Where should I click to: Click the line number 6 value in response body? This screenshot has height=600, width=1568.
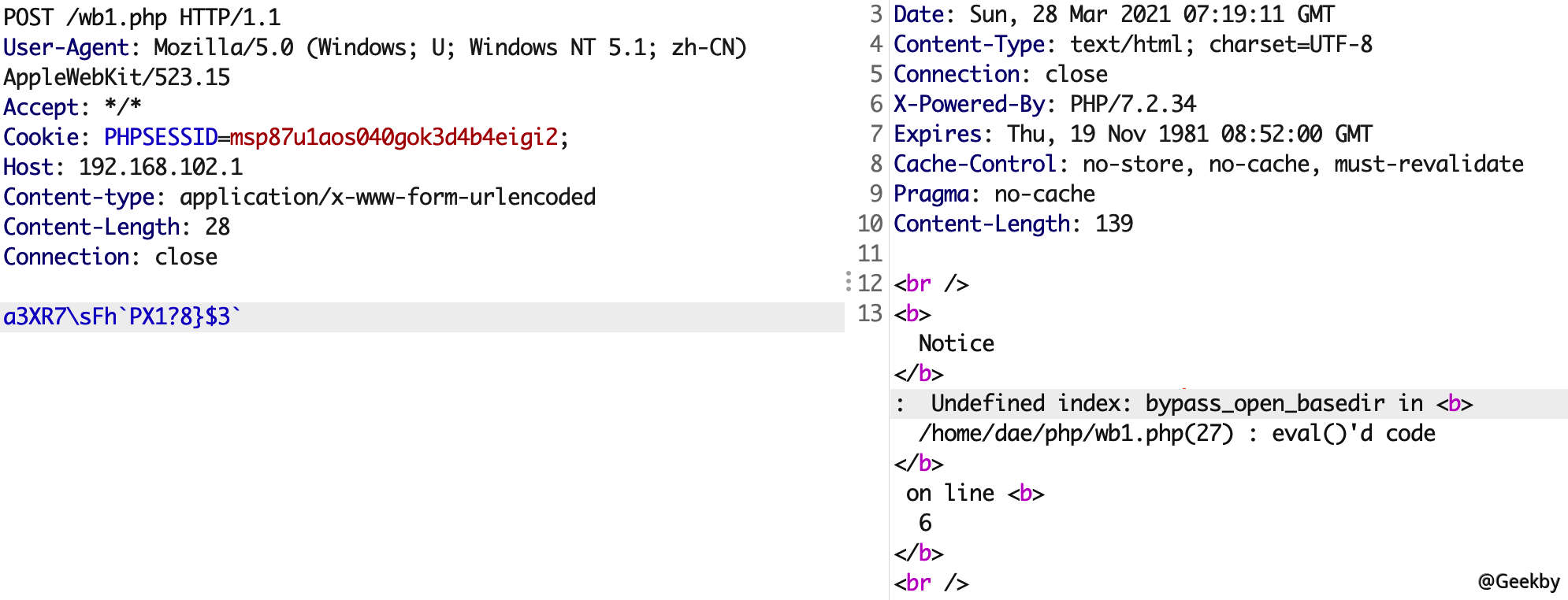(x=924, y=523)
